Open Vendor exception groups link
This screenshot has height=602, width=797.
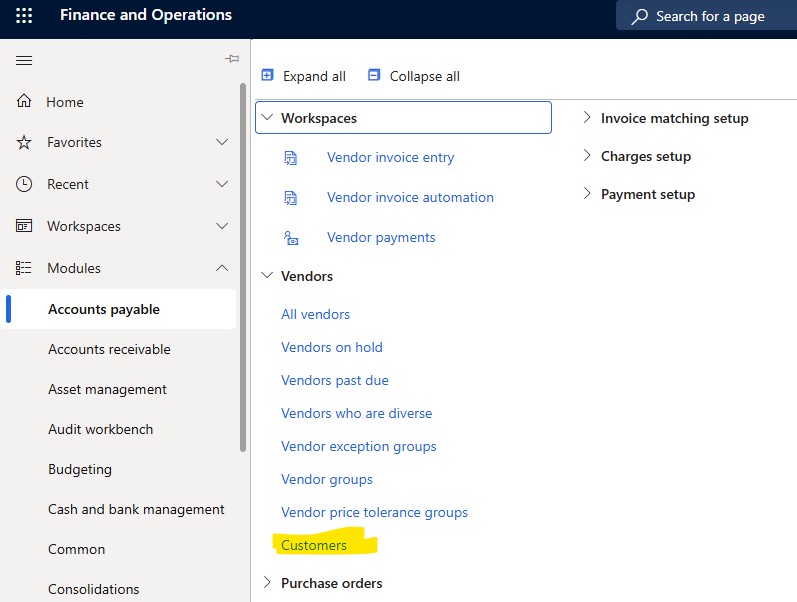[359, 446]
